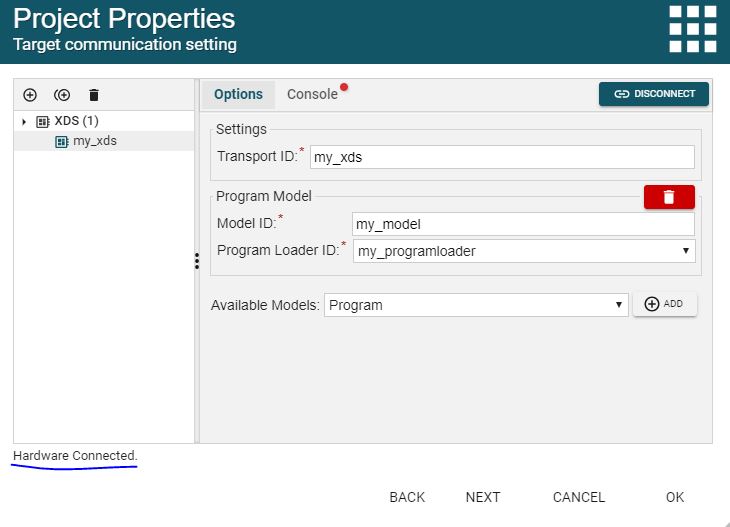
Task: Open the app grid icon in header
Action: (692, 28)
